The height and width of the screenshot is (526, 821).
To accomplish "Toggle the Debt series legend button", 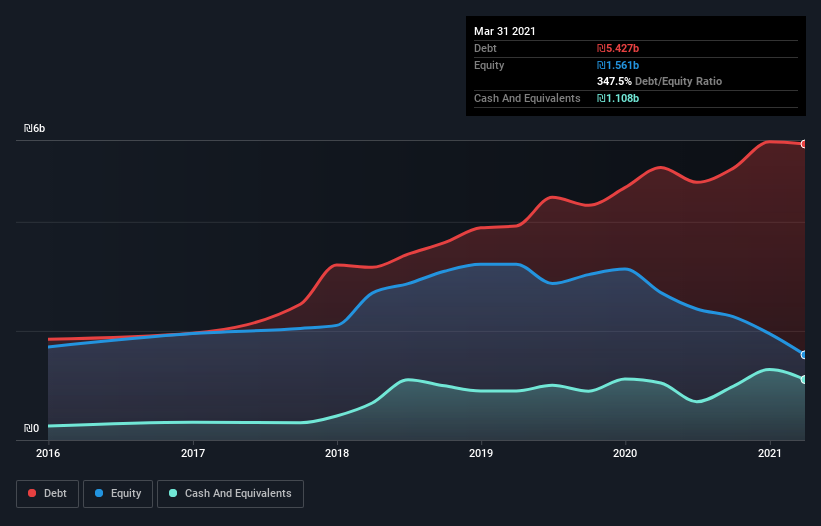I will pyautogui.click(x=48, y=494).
